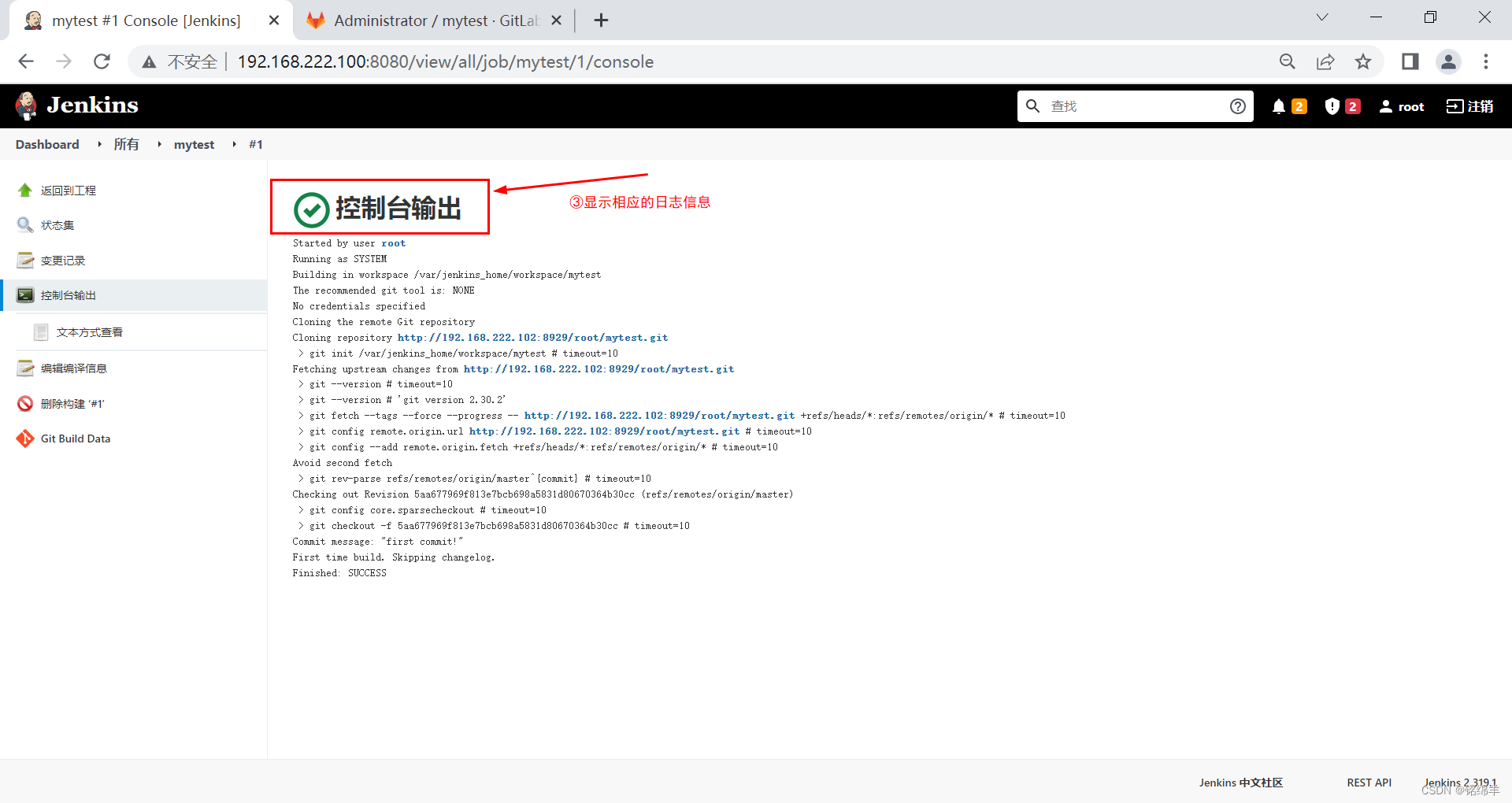Expand the breadcrumb chevron after mytest
Viewport: 1512px width, 803px height.
click(x=234, y=144)
